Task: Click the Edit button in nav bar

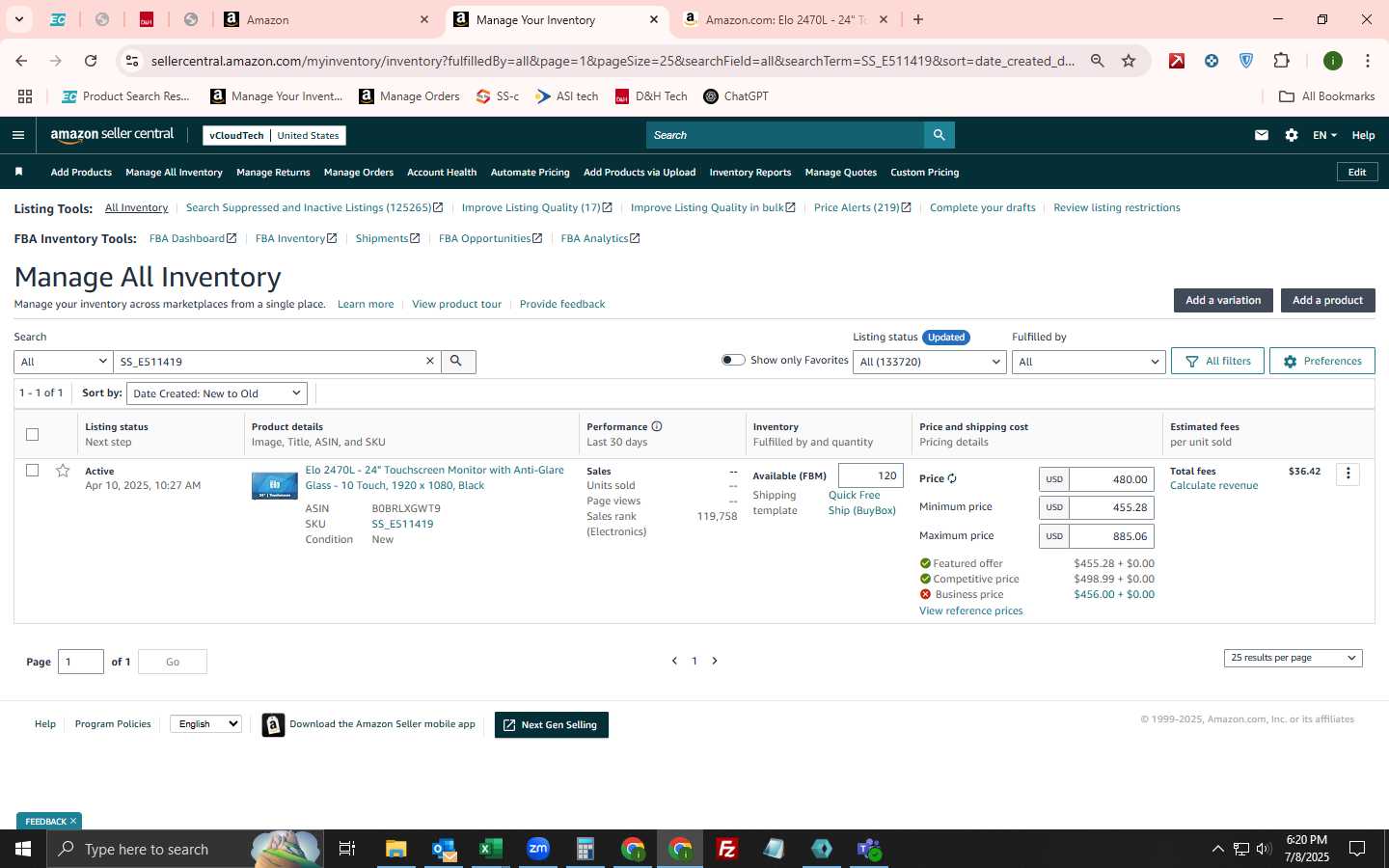Action: (x=1356, y=172)
